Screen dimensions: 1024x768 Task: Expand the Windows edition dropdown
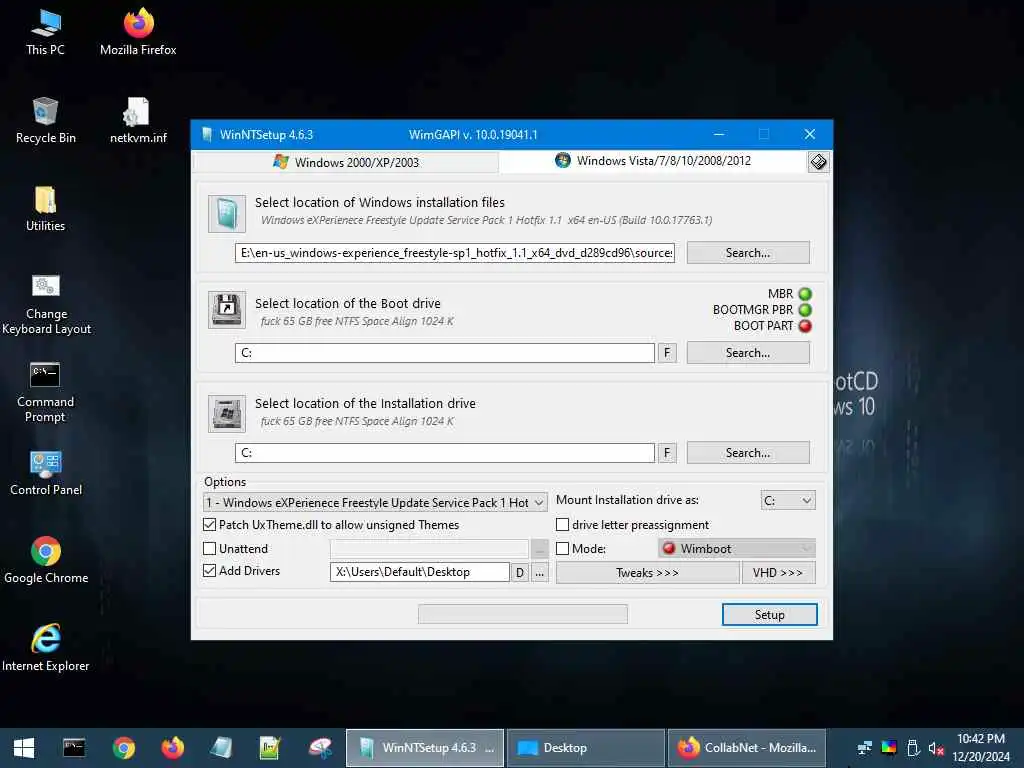point(376,502)
